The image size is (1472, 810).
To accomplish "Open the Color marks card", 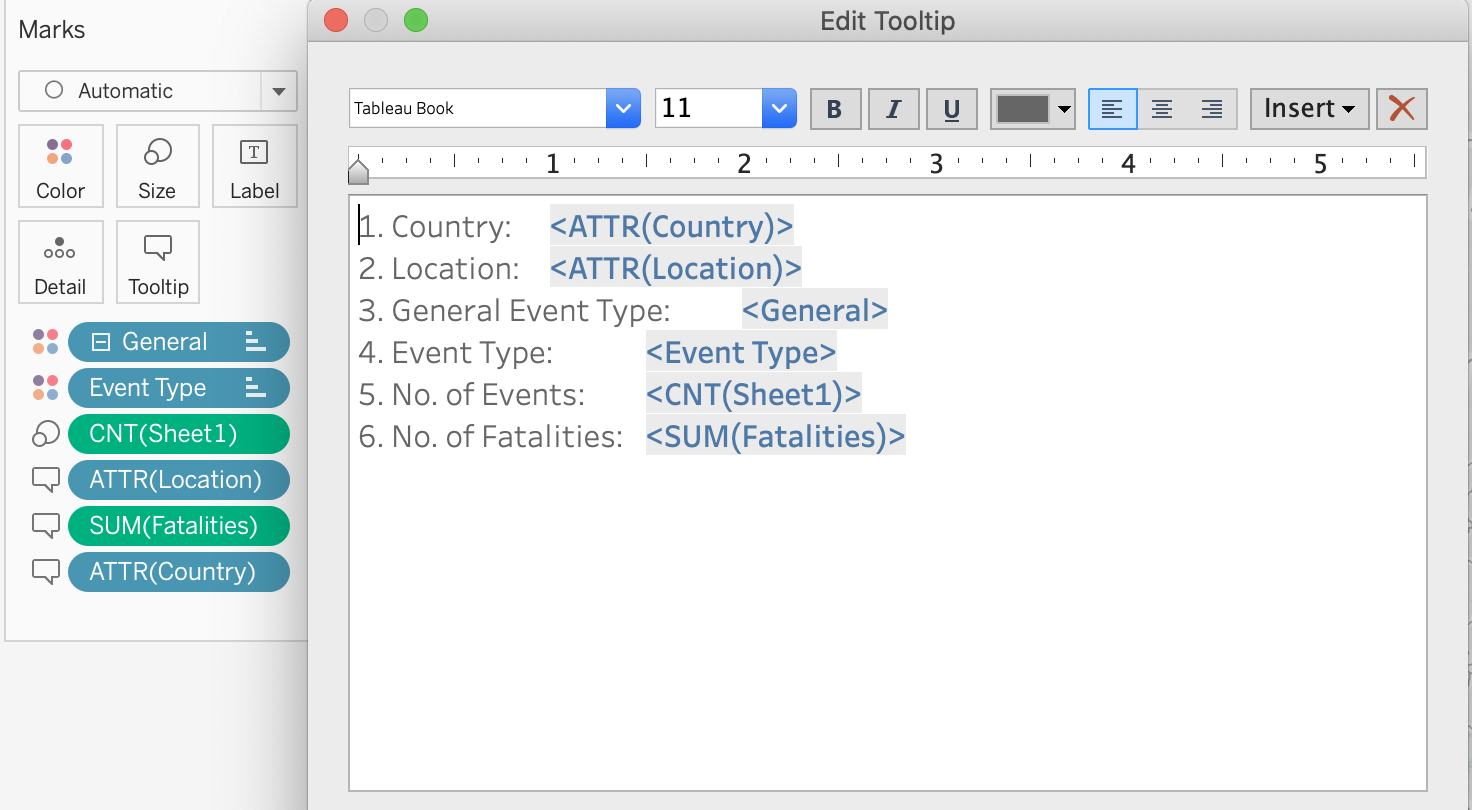I will pyautogui.click(x=60, y=166).
